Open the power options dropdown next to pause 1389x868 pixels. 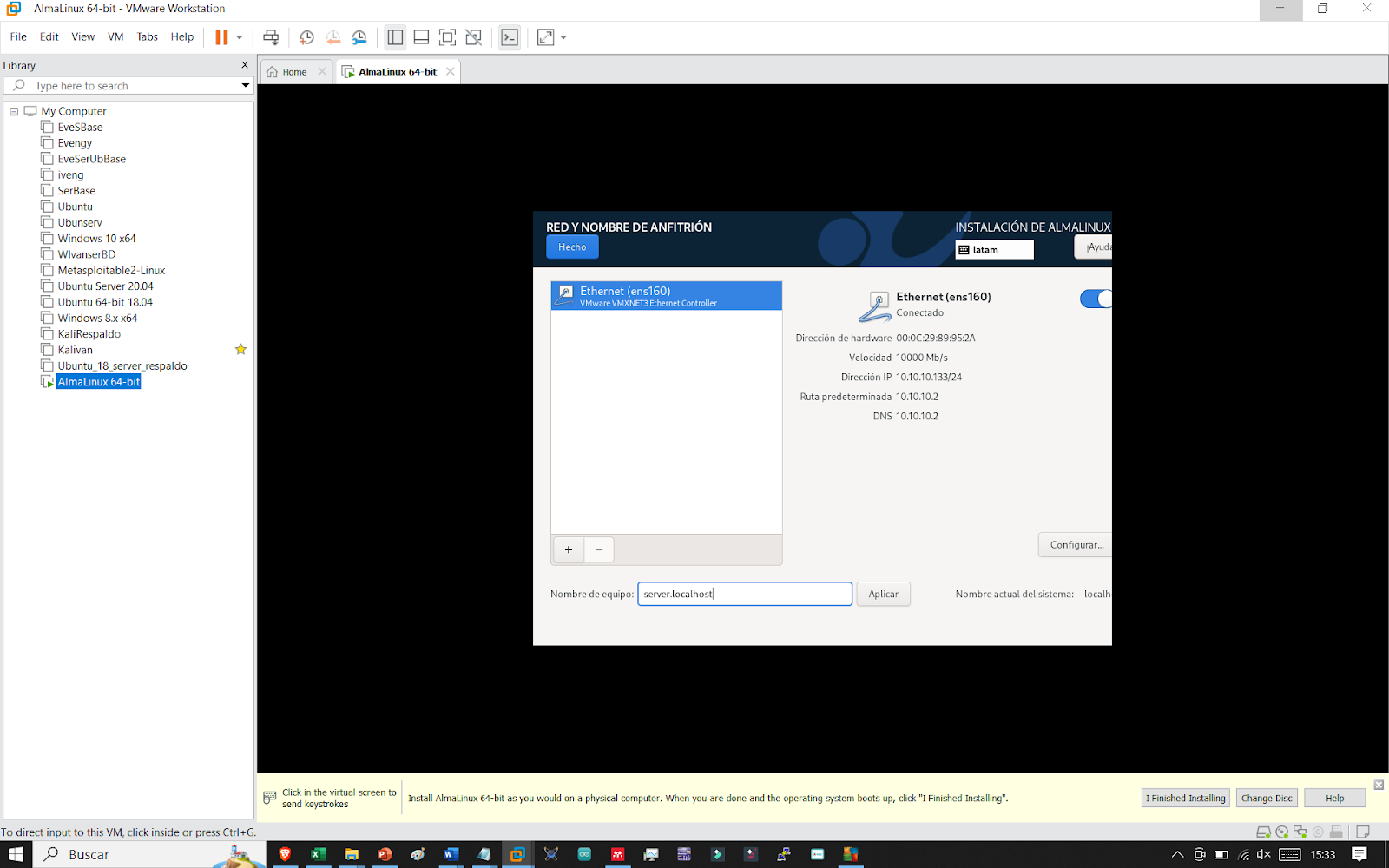[240, 37]
